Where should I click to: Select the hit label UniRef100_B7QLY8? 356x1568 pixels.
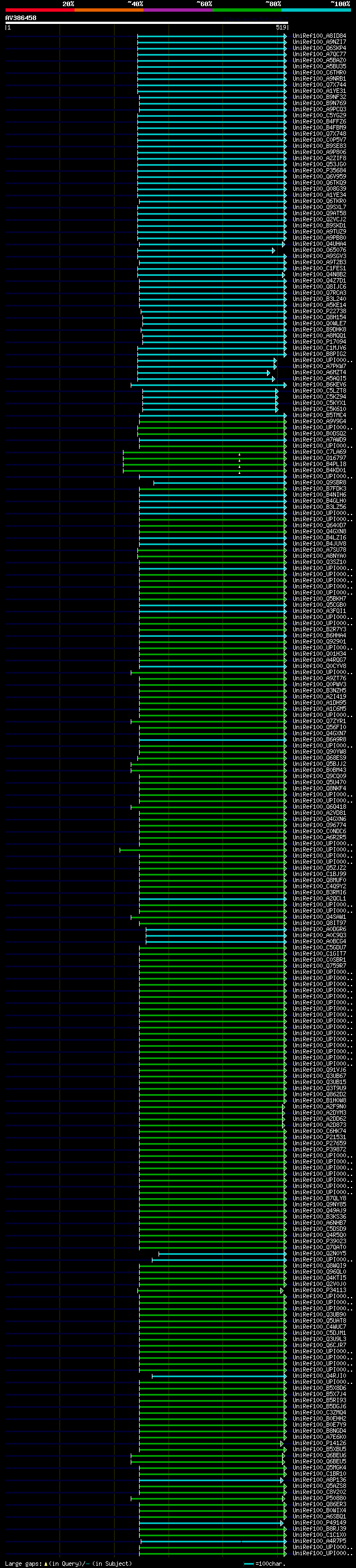[319, 1199]
